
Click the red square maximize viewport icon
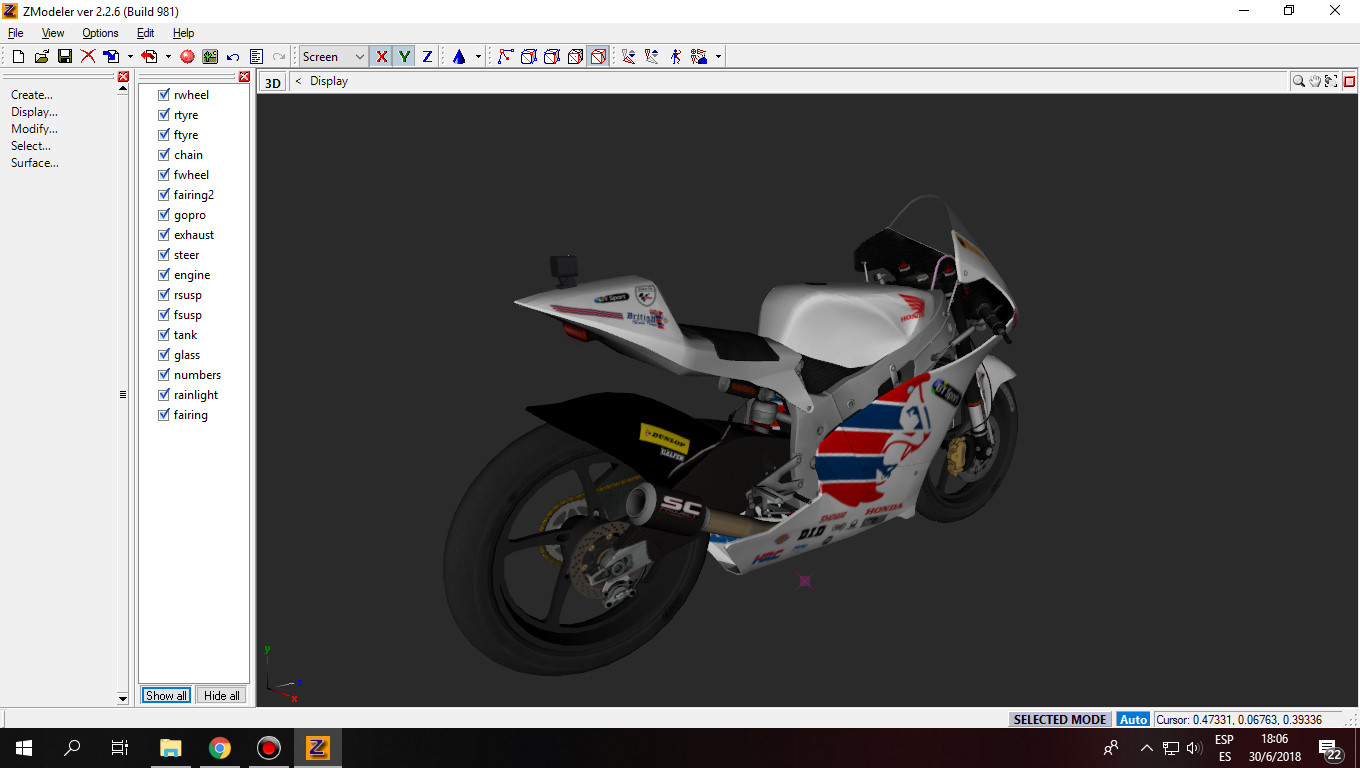click(x=1349, y=81)
